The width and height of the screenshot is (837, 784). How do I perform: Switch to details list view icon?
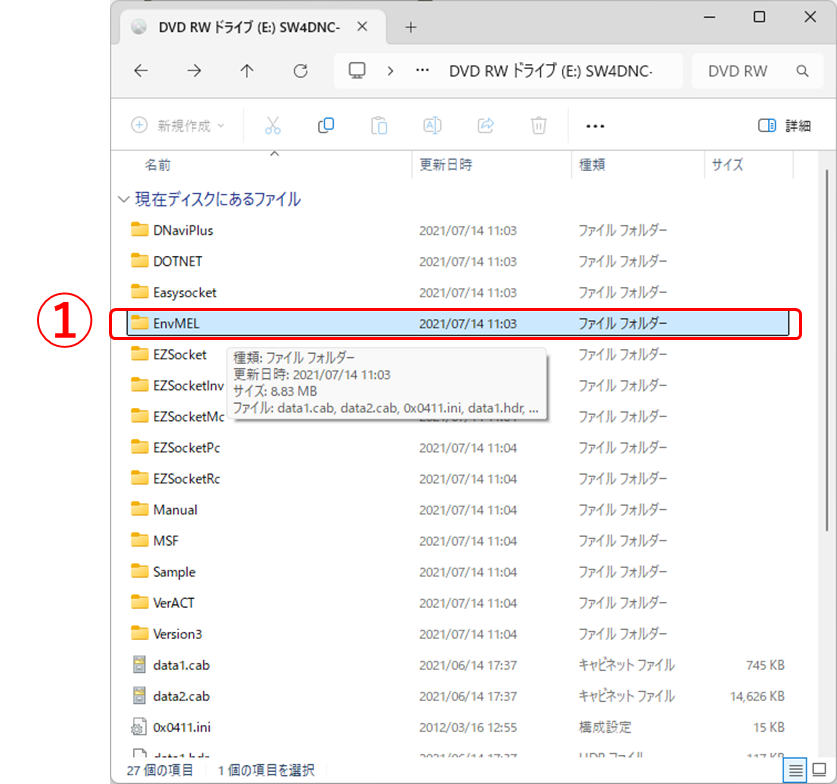[794, 769]
